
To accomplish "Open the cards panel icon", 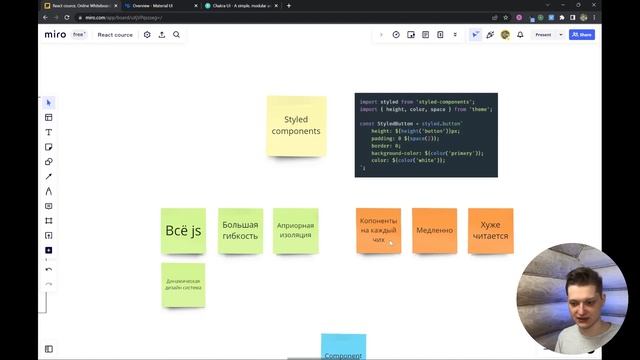I will (440, 35).
